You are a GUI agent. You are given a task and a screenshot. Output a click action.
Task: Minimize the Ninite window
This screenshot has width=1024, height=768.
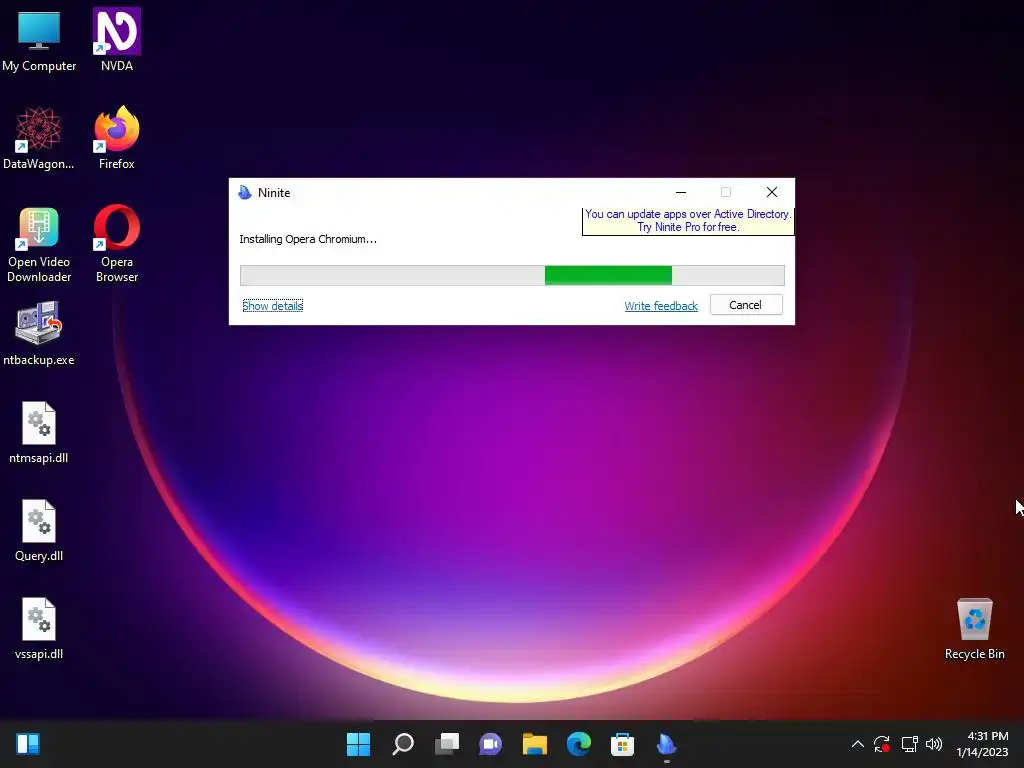coord(680,193)
